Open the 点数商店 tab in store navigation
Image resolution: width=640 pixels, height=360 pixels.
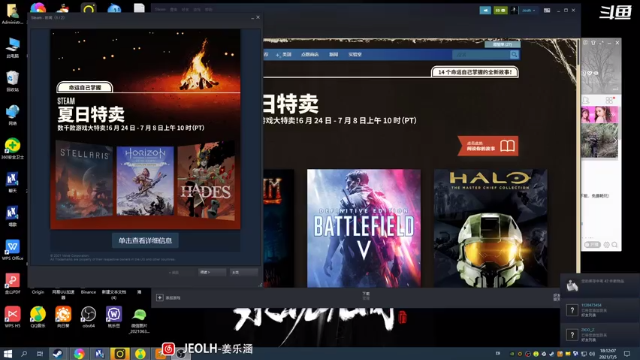click(310, 54)
